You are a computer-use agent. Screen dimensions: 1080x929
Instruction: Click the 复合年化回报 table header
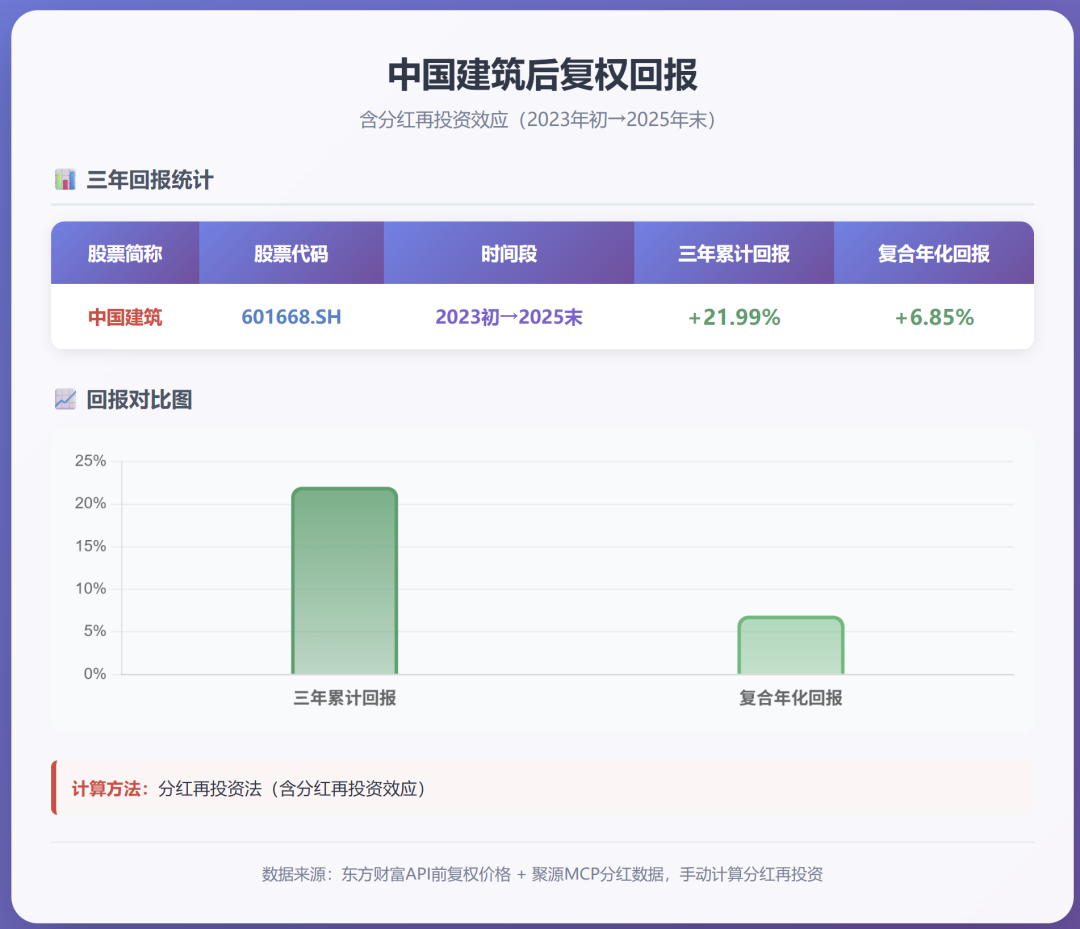(x=934, y=253)
